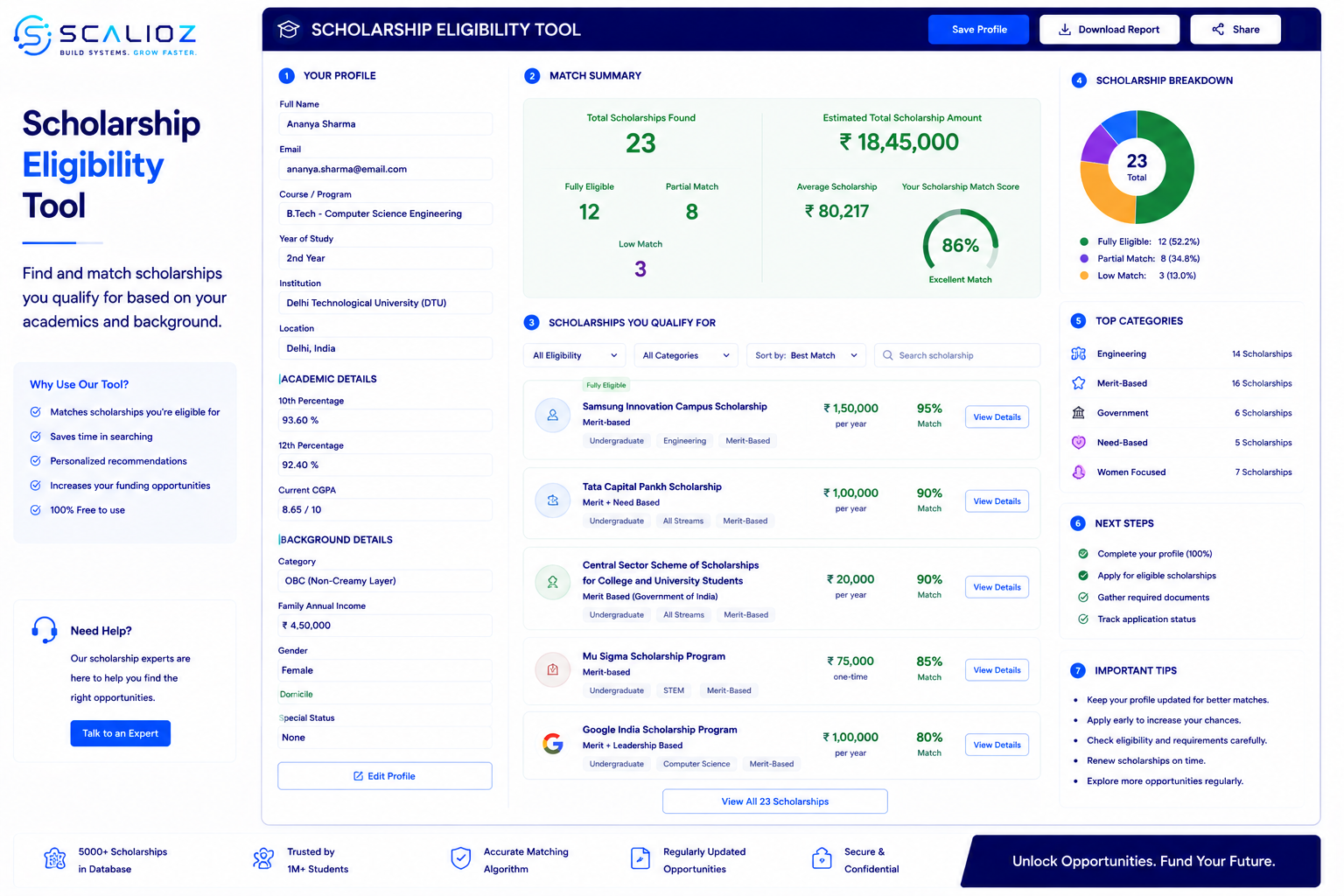1344x896 pixels.
Task: Click the search magnifier icon
Action: tap(888, 355)
